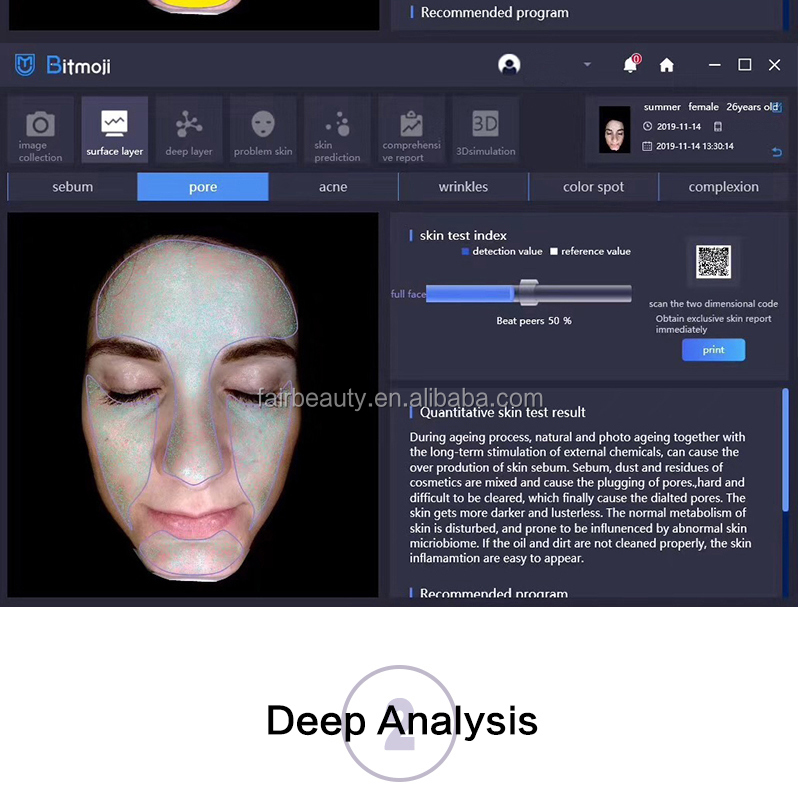800x800 pixels.
Task: Launch the 3D simulation mode
Action: pos(484,130)
